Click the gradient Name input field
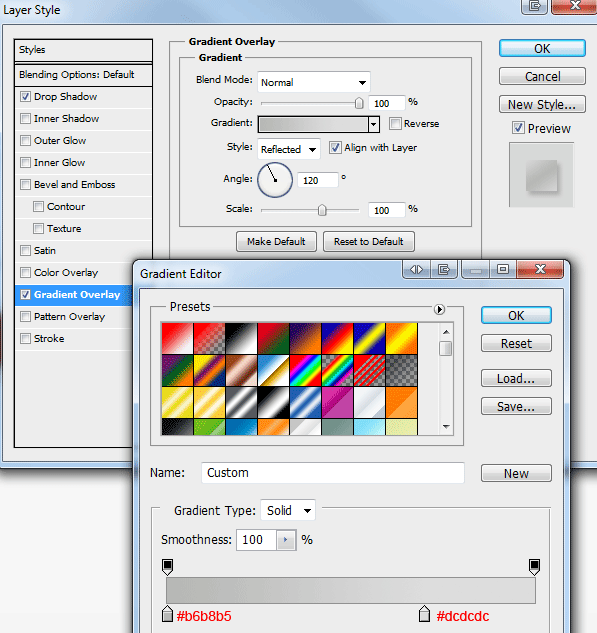 click(x=333, y=473)
